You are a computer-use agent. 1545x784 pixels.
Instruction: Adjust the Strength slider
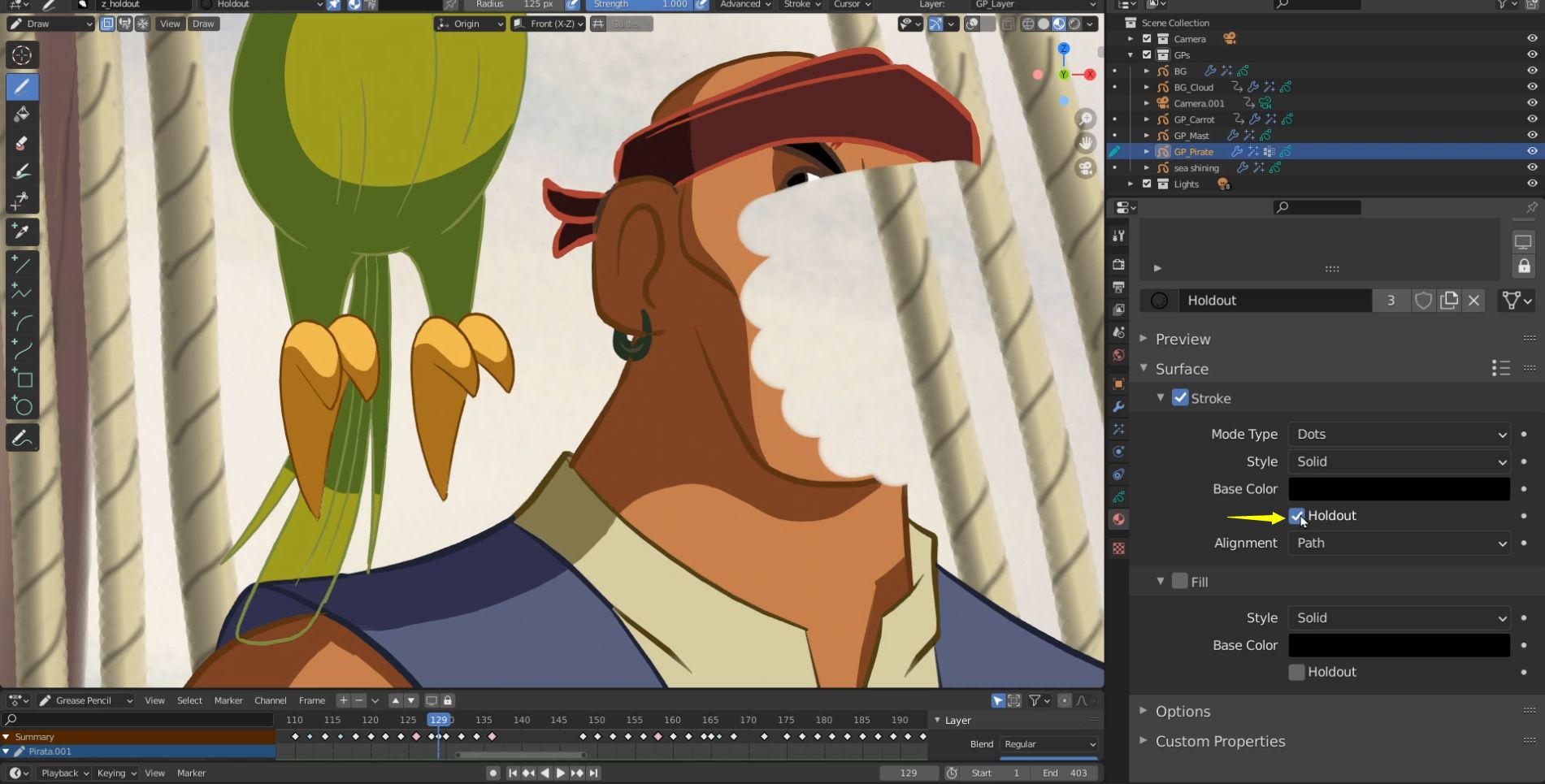pyautogui.click(x=639, y=4)
